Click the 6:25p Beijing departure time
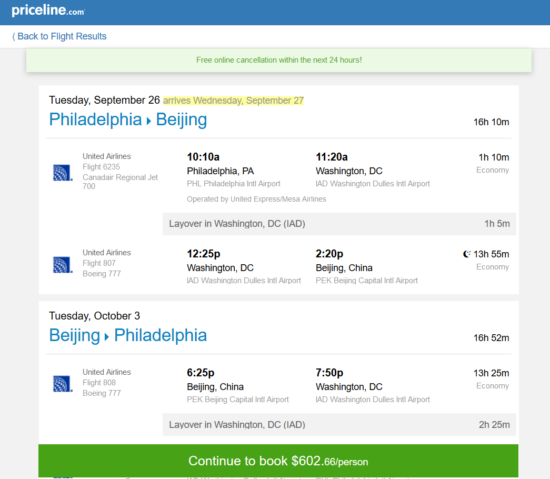Screen dimensions: 550x479 [x=200, y=372]
